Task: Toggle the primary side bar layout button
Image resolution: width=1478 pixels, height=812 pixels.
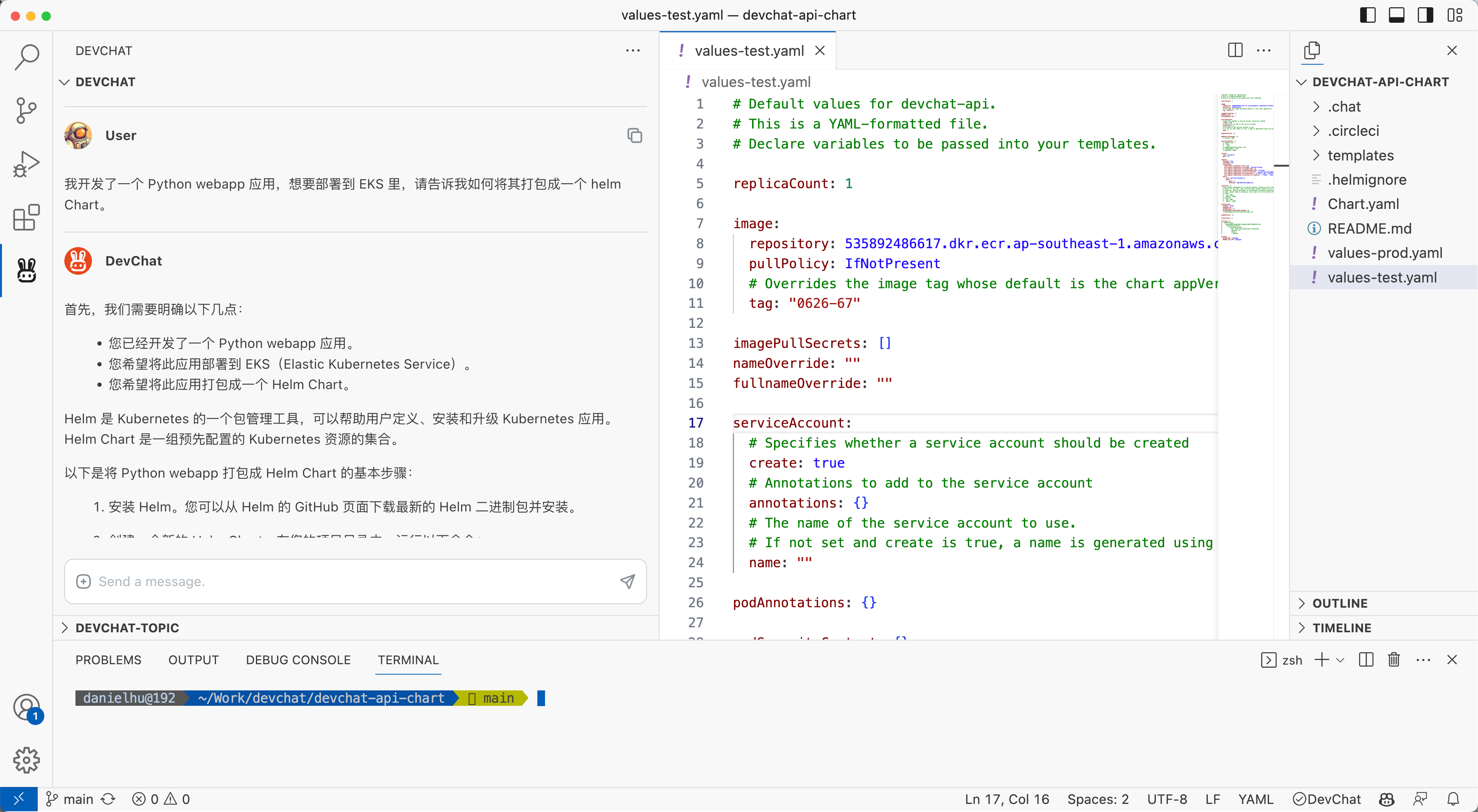Action: pyautogui.click(x=1368, y=15)
